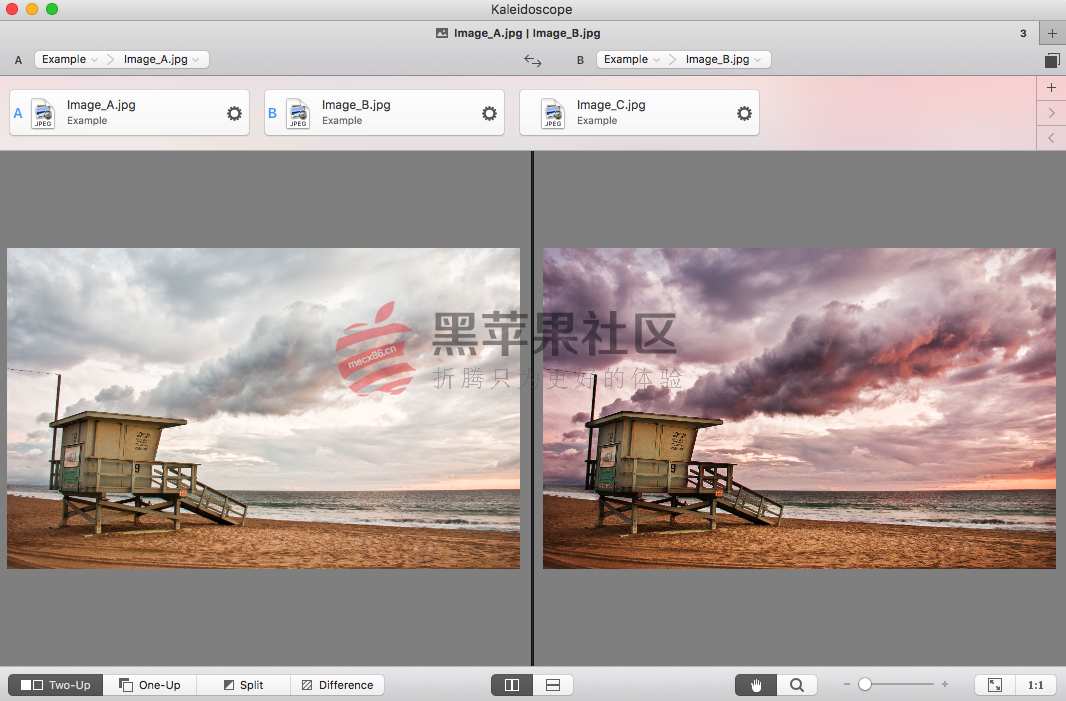
Task: Click the right purple-toned image preview
Action: (x=799, y=408)
